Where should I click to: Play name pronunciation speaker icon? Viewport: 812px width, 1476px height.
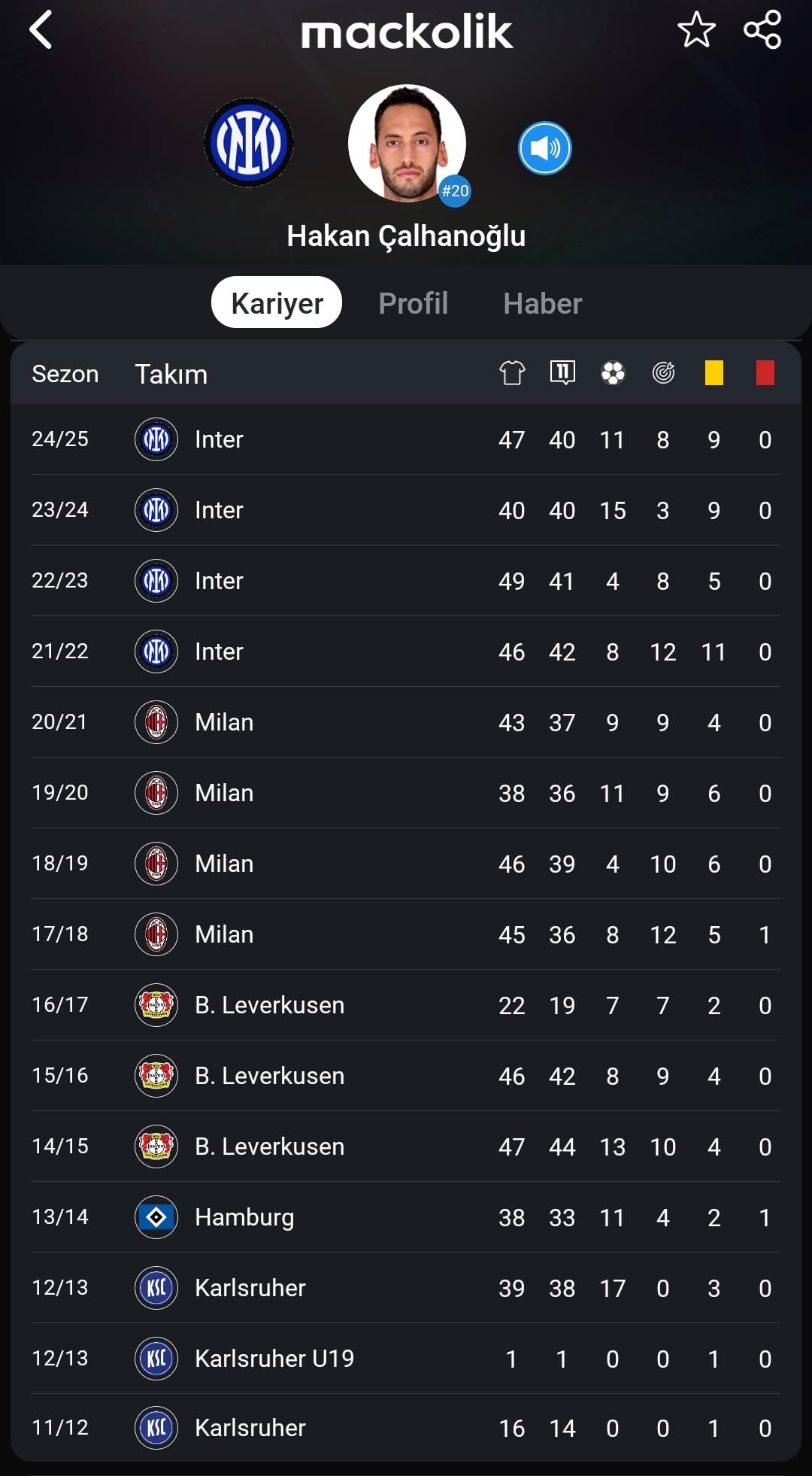click(545, 148)
